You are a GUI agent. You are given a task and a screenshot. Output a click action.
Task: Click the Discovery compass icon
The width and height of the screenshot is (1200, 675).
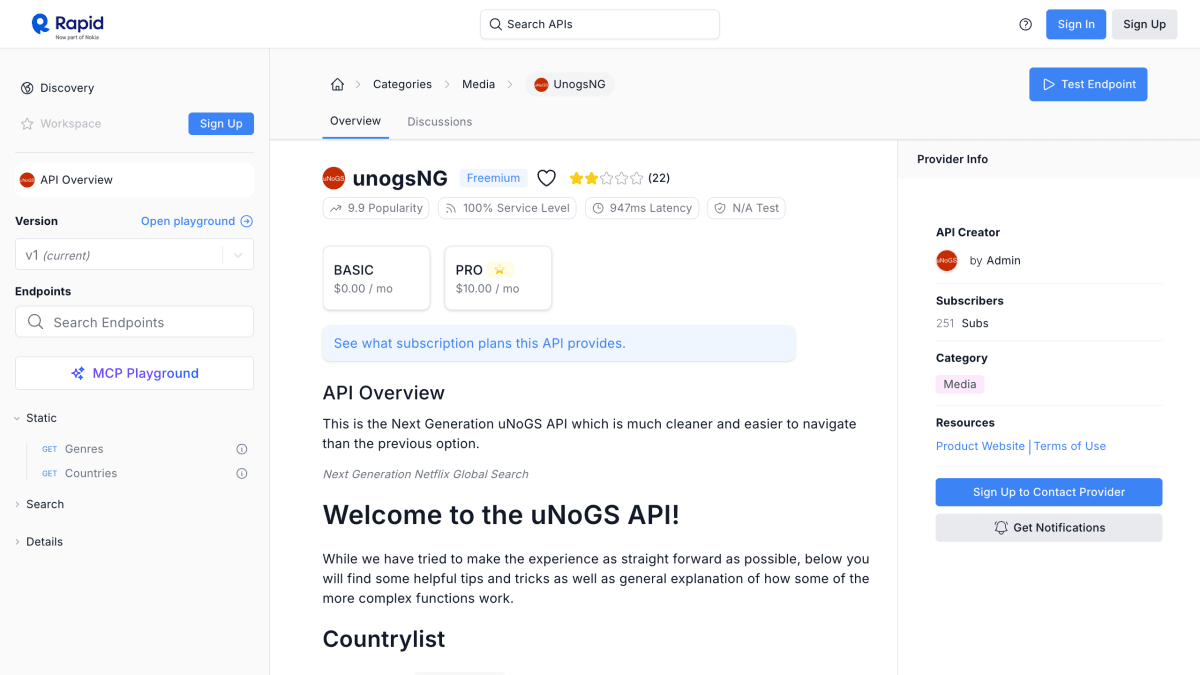[x=27, y=88]
